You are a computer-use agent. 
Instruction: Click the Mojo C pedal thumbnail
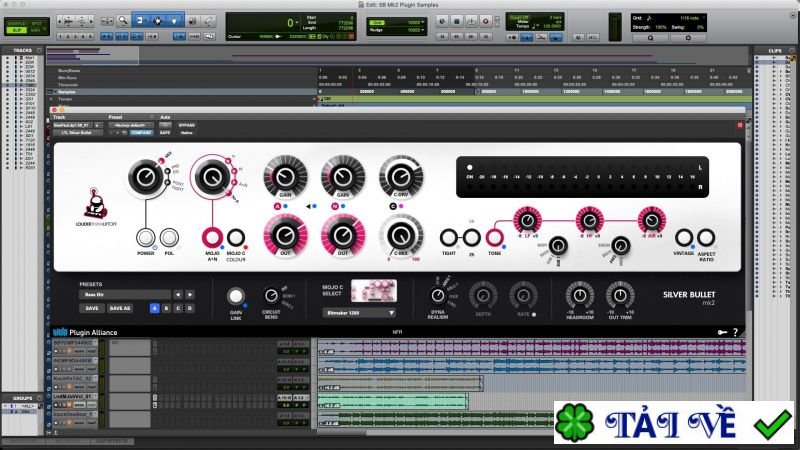[362, 290]
